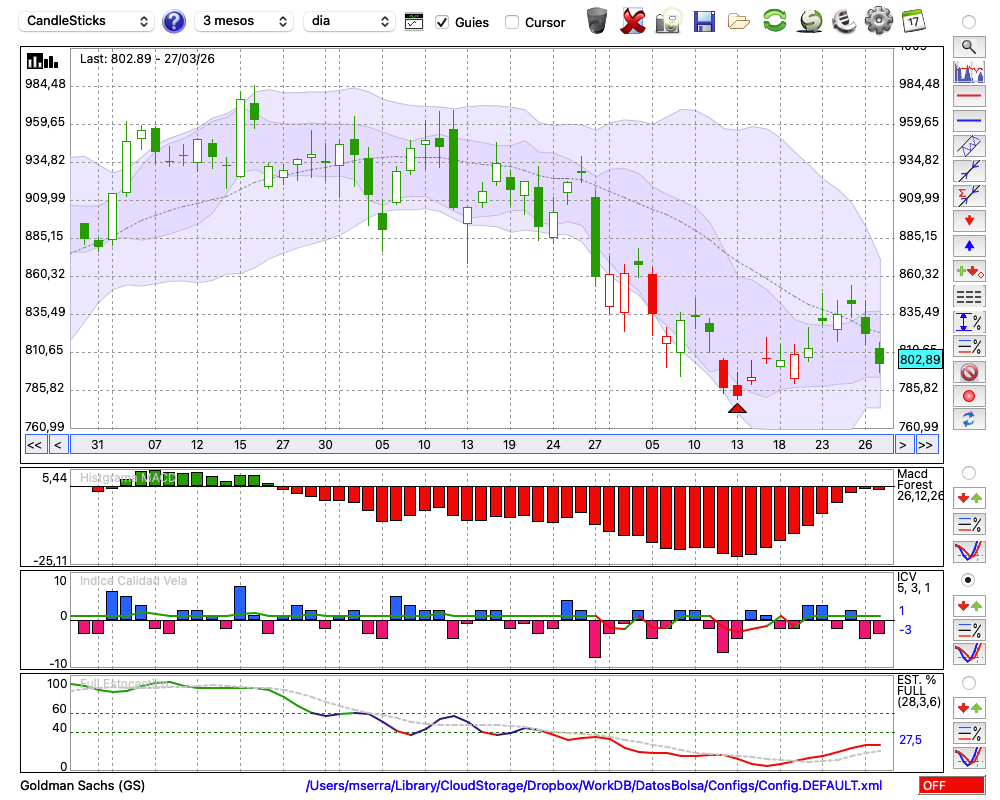Select the red horizontal line tool
Screen dimensions: 1000x800
click(968, 97)
